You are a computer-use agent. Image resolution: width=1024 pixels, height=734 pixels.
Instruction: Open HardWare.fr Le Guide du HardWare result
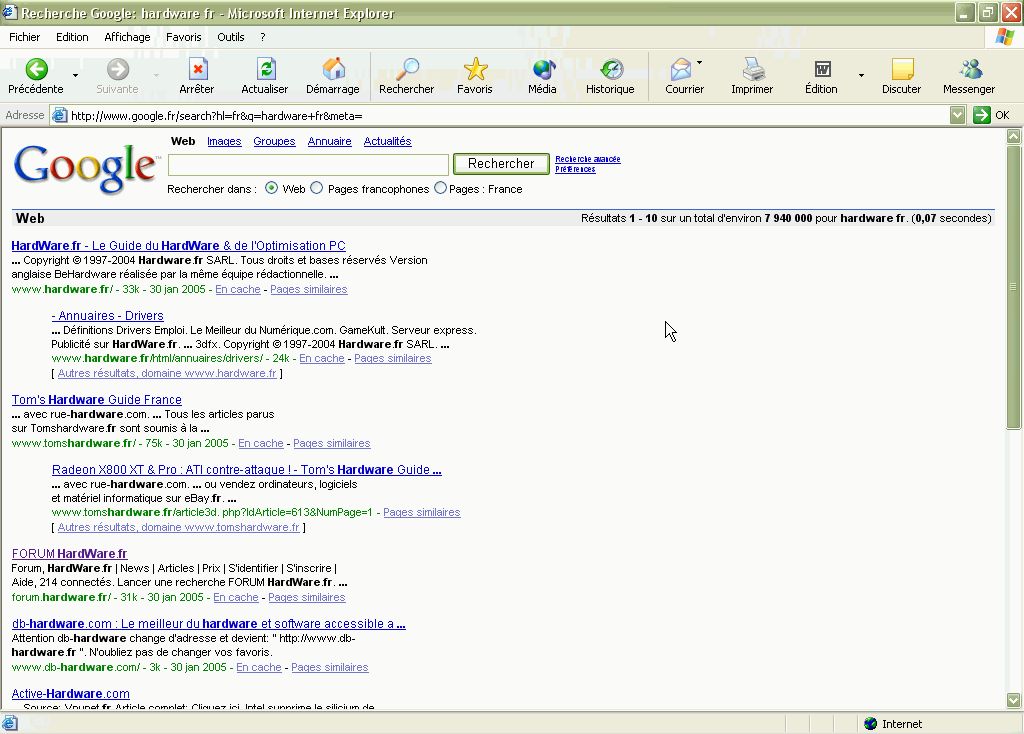(178, 246)
